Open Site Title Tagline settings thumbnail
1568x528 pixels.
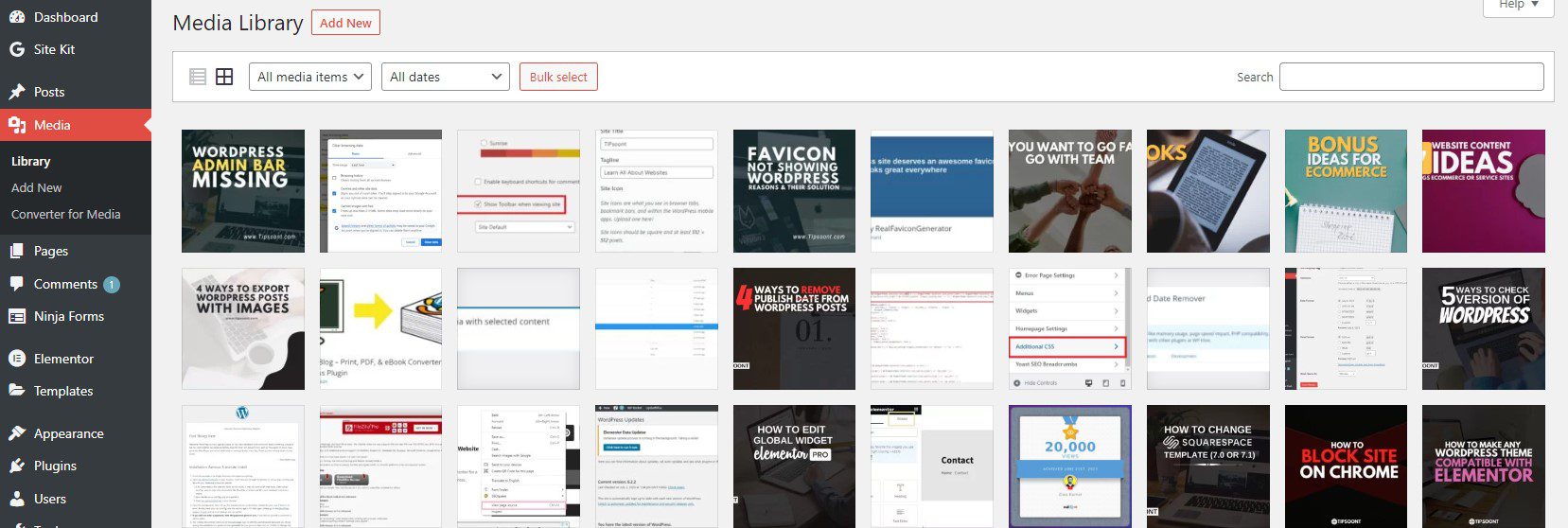pyautogui.click(x=657, y=191)
